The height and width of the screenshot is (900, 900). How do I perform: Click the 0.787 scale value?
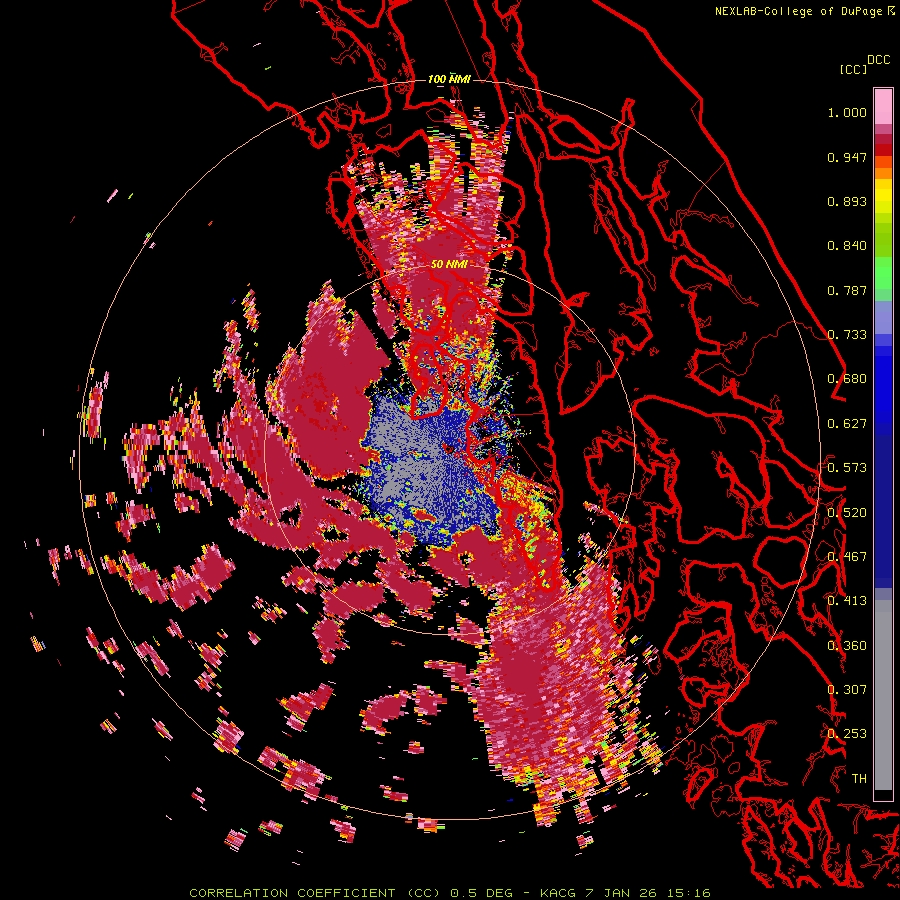tap(847, 290)
